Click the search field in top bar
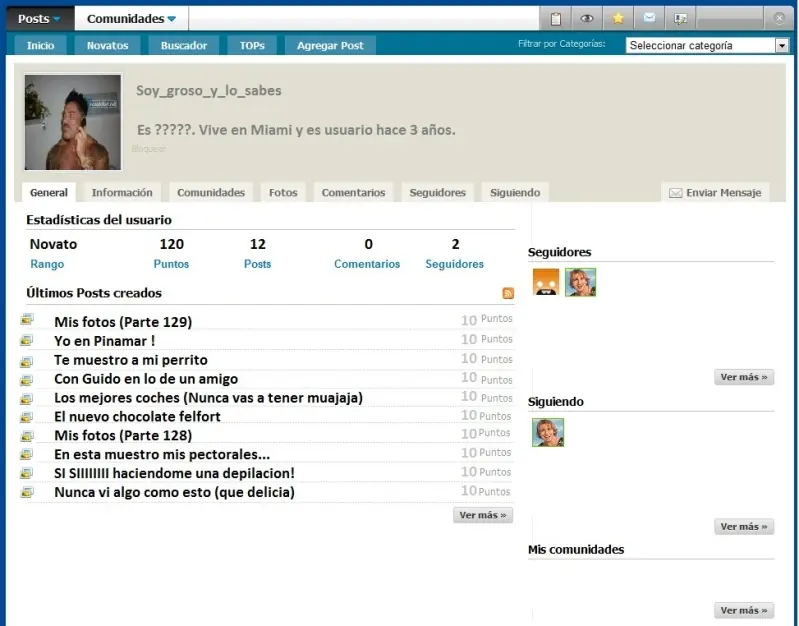 364,19
